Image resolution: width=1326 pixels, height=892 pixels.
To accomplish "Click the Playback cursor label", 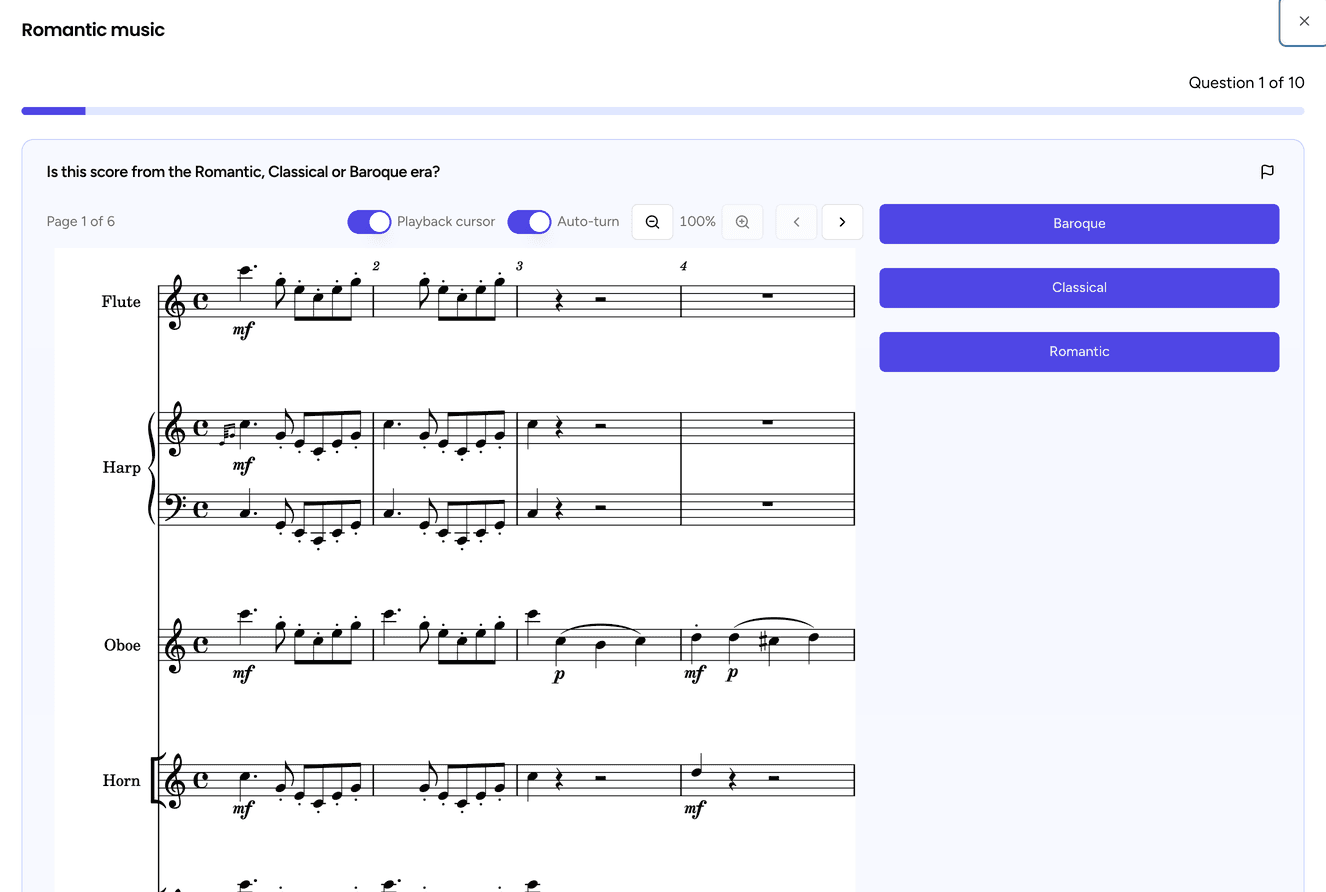I will coord(446,222).
